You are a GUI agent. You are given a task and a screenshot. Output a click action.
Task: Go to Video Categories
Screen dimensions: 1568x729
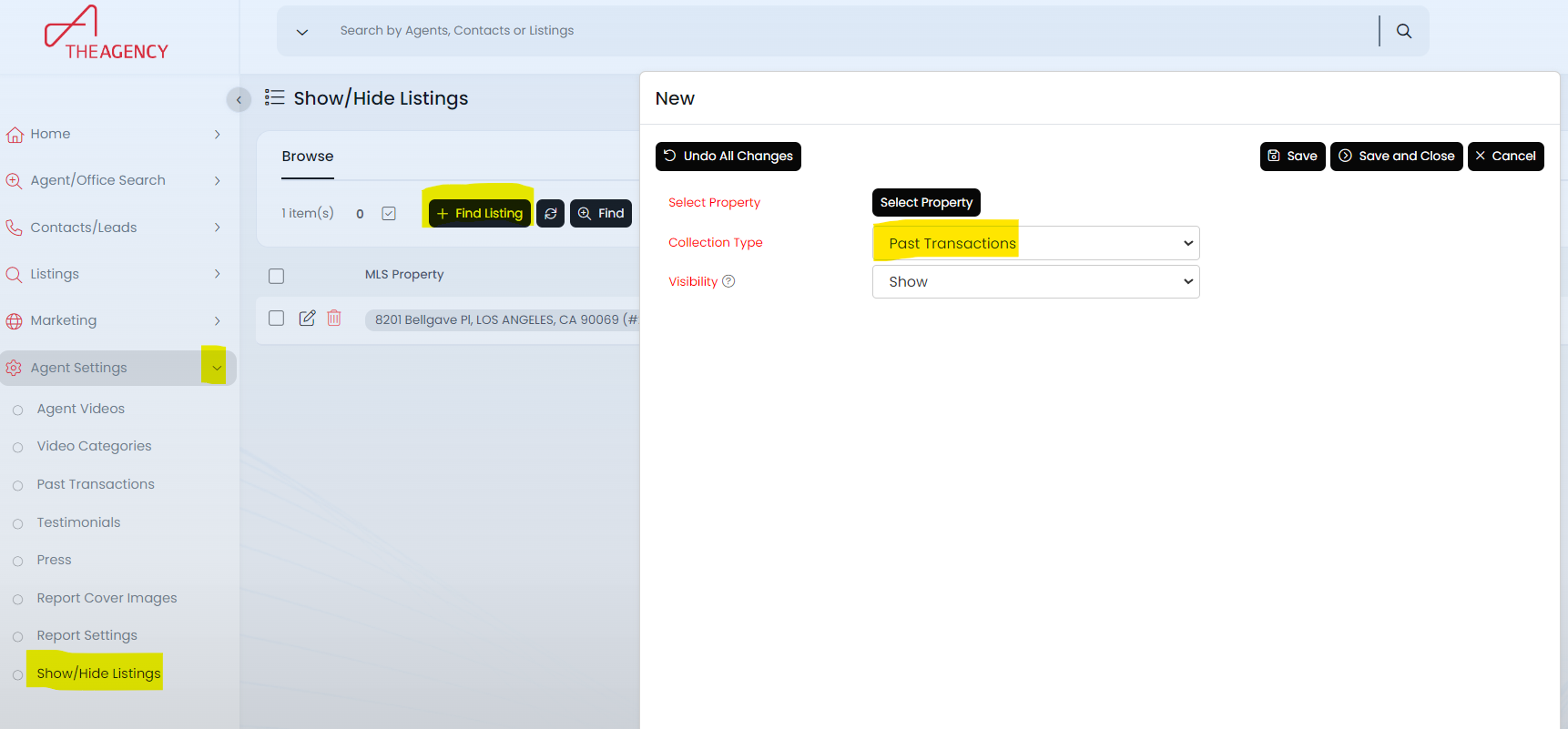point(94,446)
